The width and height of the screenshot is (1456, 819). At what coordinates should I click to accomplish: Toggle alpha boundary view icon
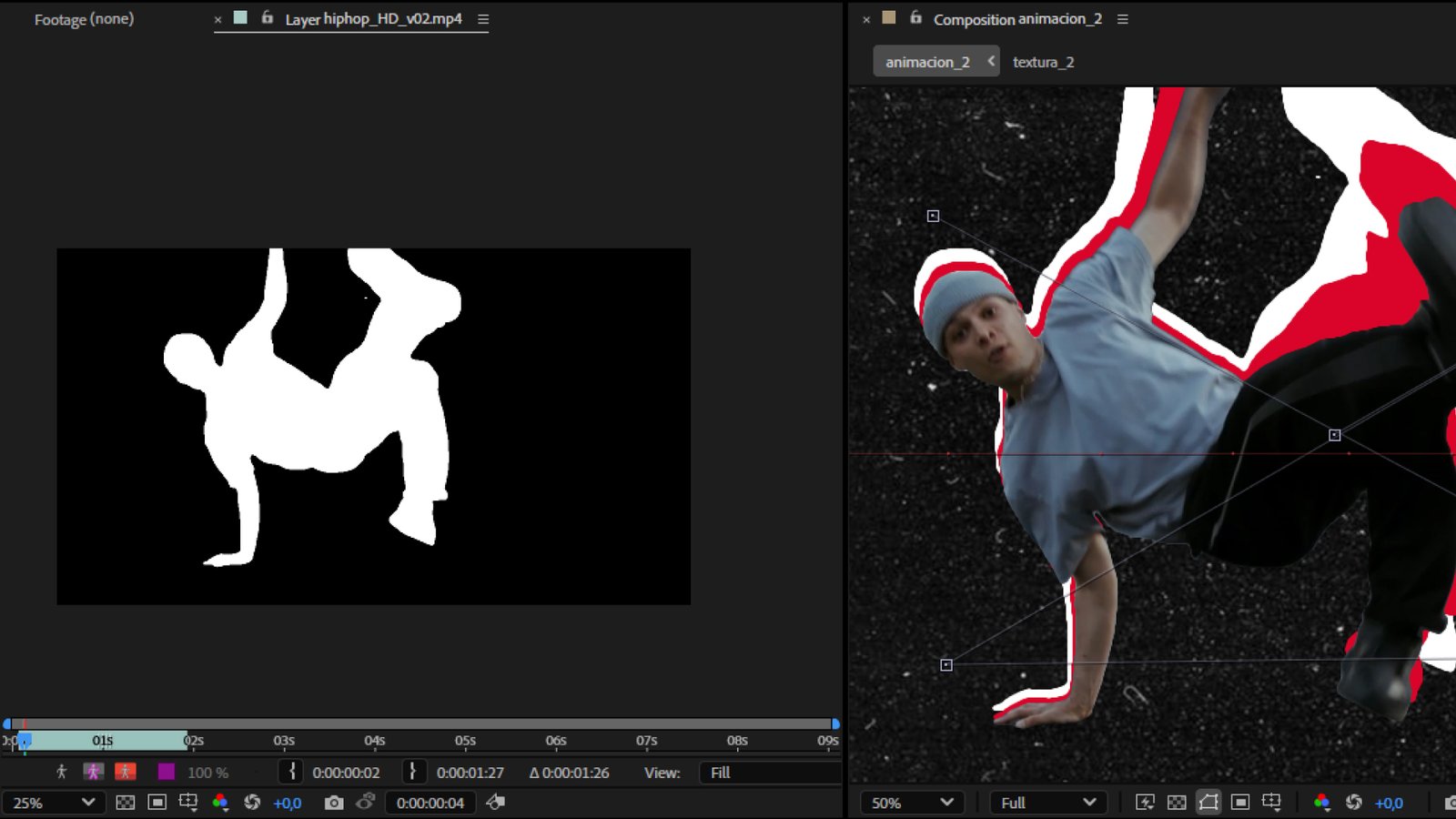point(93,772)
